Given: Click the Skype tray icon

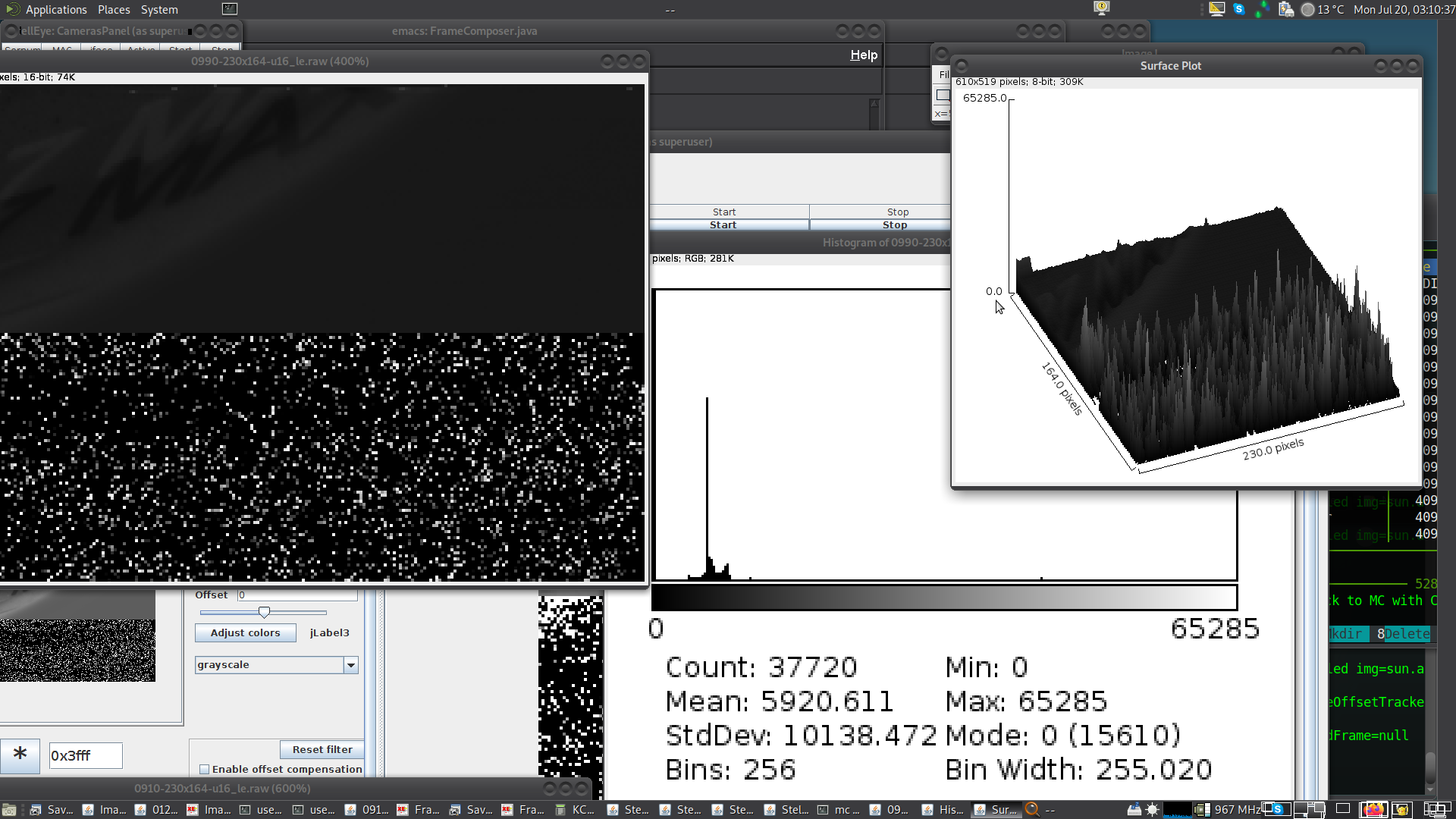Looking at the screenshot, I should 1239,9.
